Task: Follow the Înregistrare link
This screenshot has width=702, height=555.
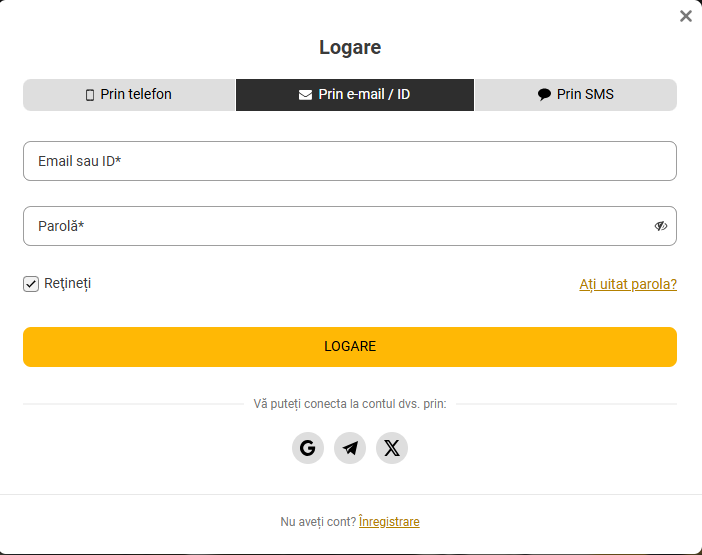Action: coord(389,522)
